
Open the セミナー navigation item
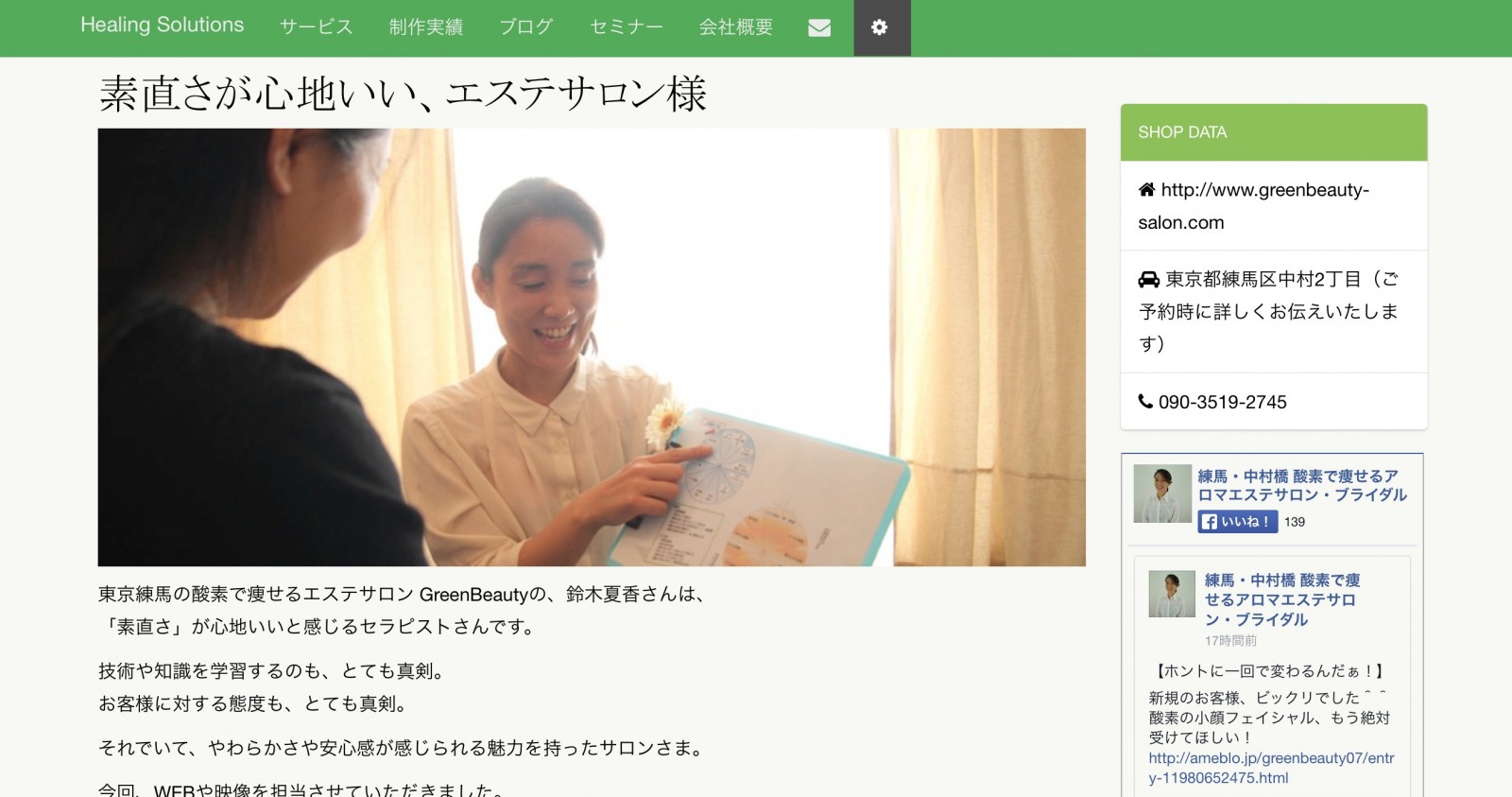coord(627,27)
